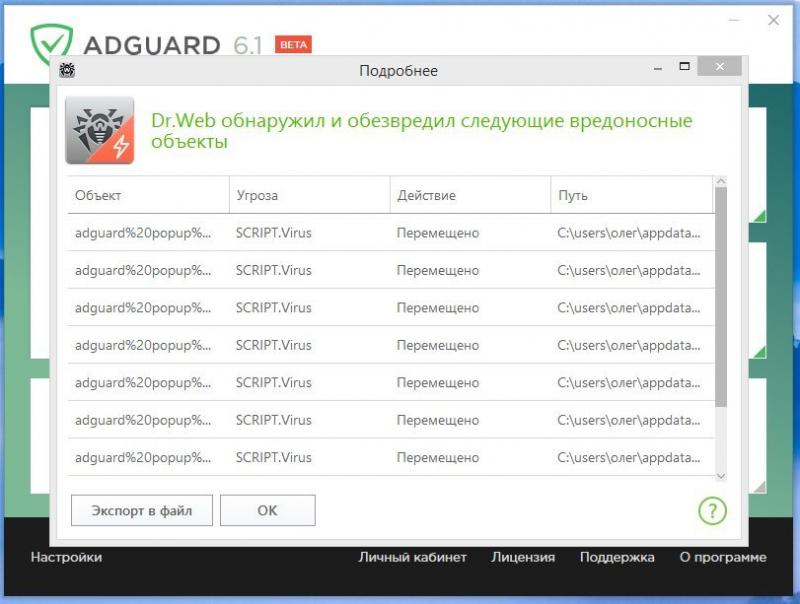Sort by the Действие column header
Viewport: 800px width, 604px height.
pos(470,195)
